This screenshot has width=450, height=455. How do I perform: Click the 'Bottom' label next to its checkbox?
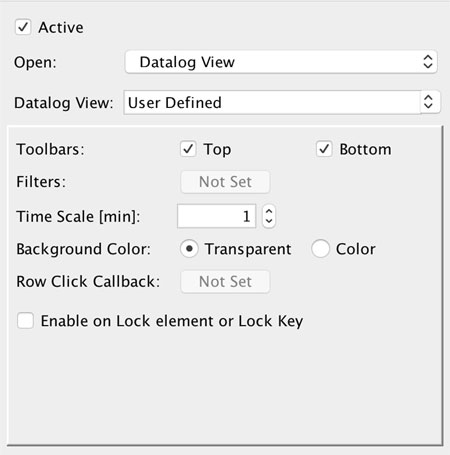(365, 149)
